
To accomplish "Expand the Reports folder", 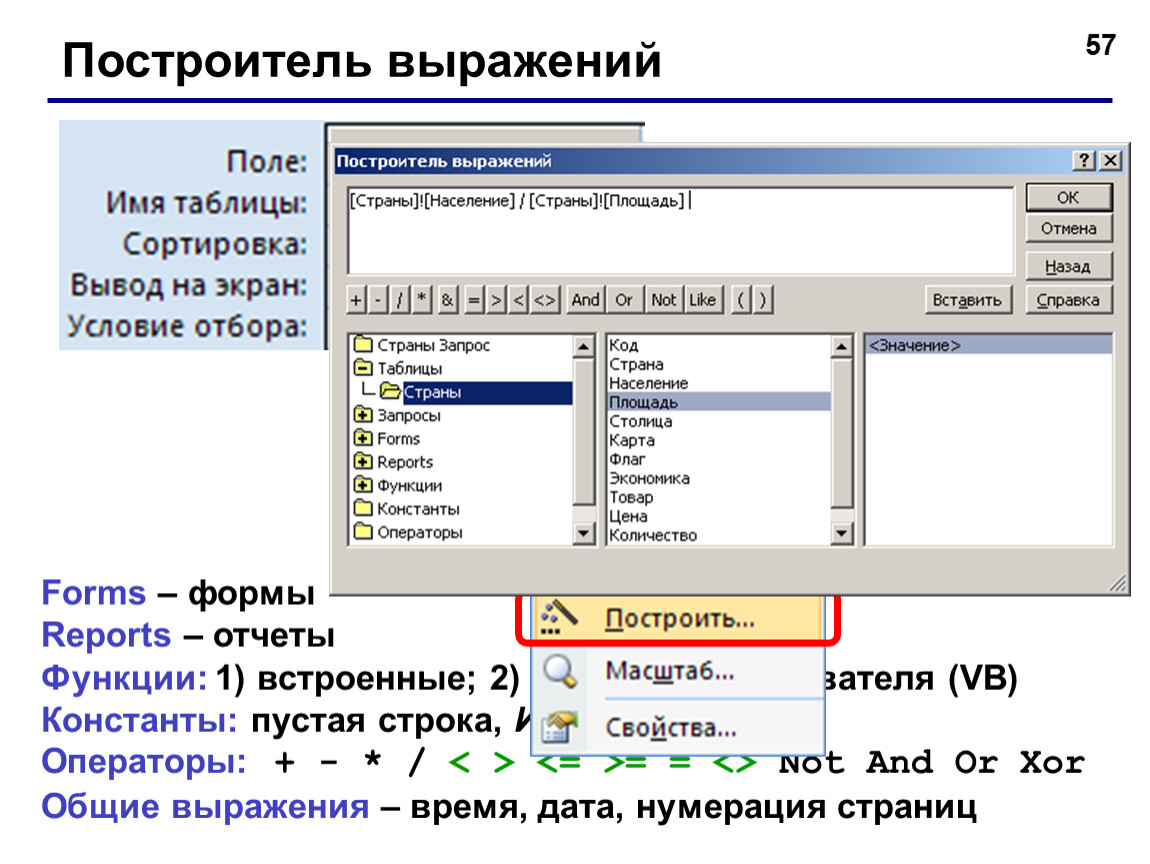I will coord(363,461).
